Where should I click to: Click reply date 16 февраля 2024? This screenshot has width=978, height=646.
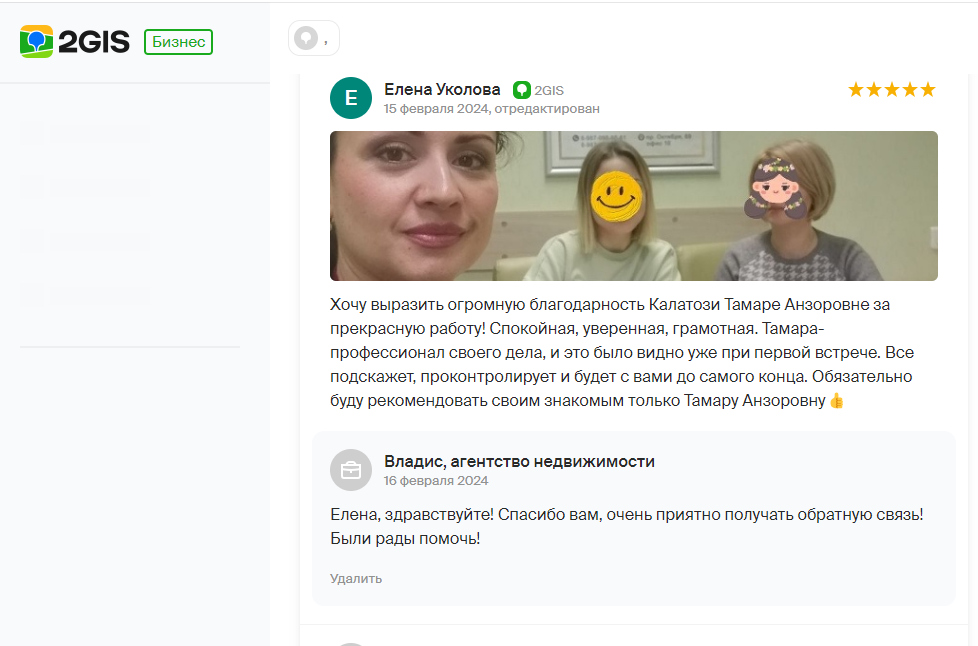click(x=436, y=481)
